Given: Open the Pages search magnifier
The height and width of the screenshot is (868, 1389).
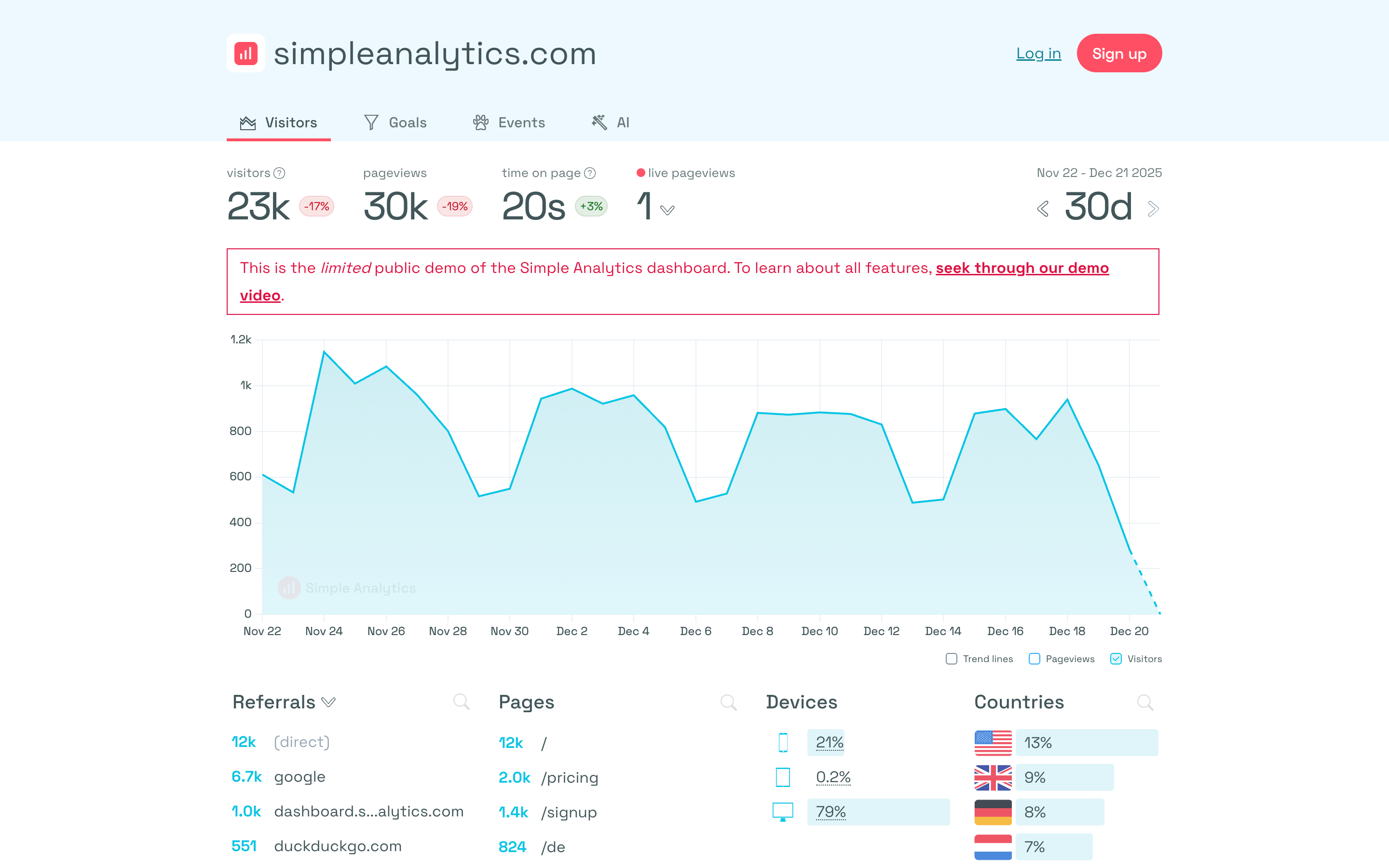Looking at the screenshot, I should [x=728, y=702].
